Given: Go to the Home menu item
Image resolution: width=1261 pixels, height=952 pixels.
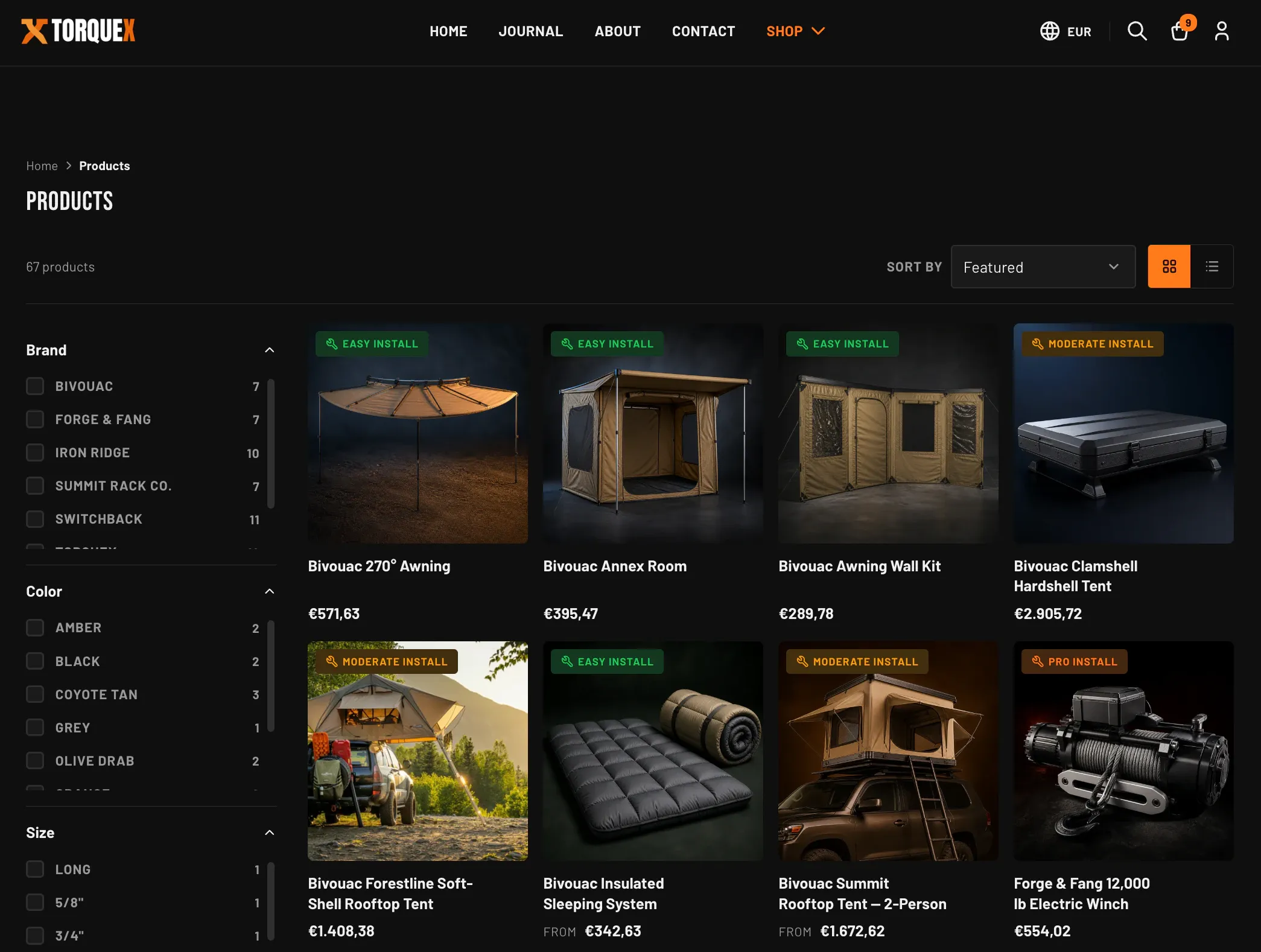Looking at the screenshot, I should pyautogui.click(x=448, y=31).
